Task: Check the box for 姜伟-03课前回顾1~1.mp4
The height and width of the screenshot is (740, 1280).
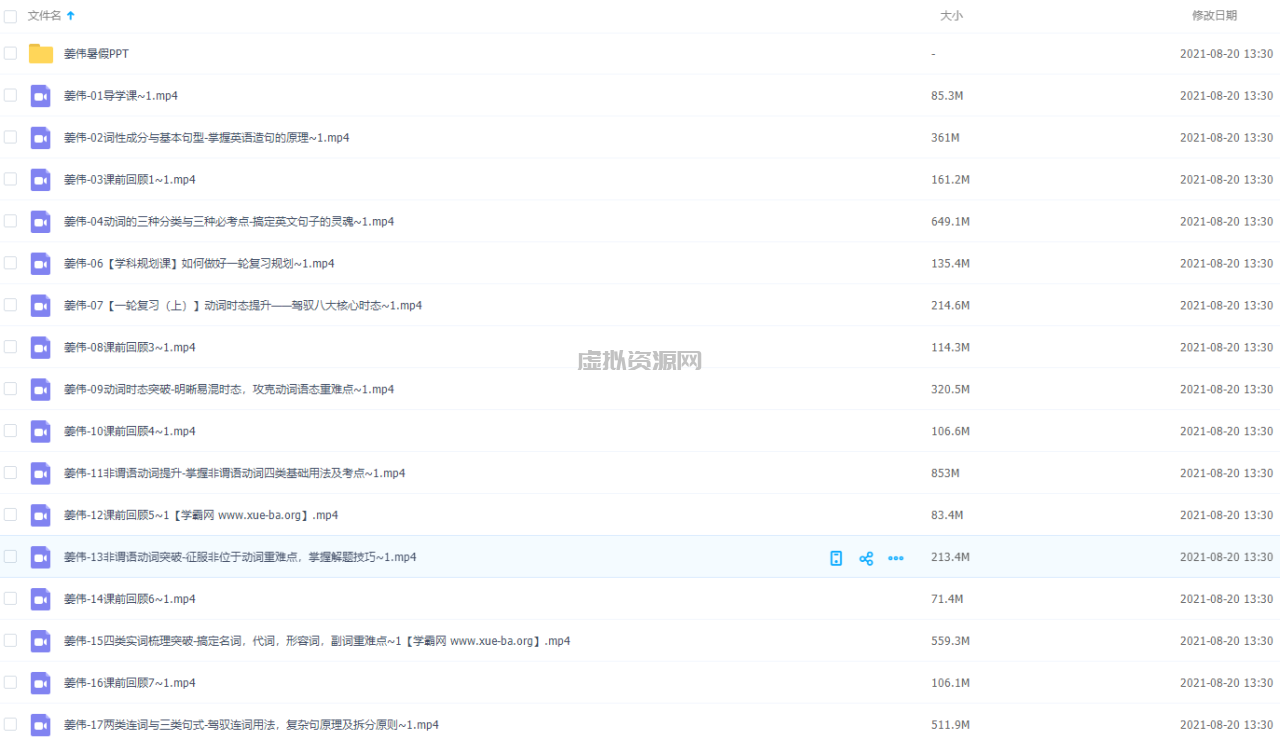Action: (x=10, y=180)
